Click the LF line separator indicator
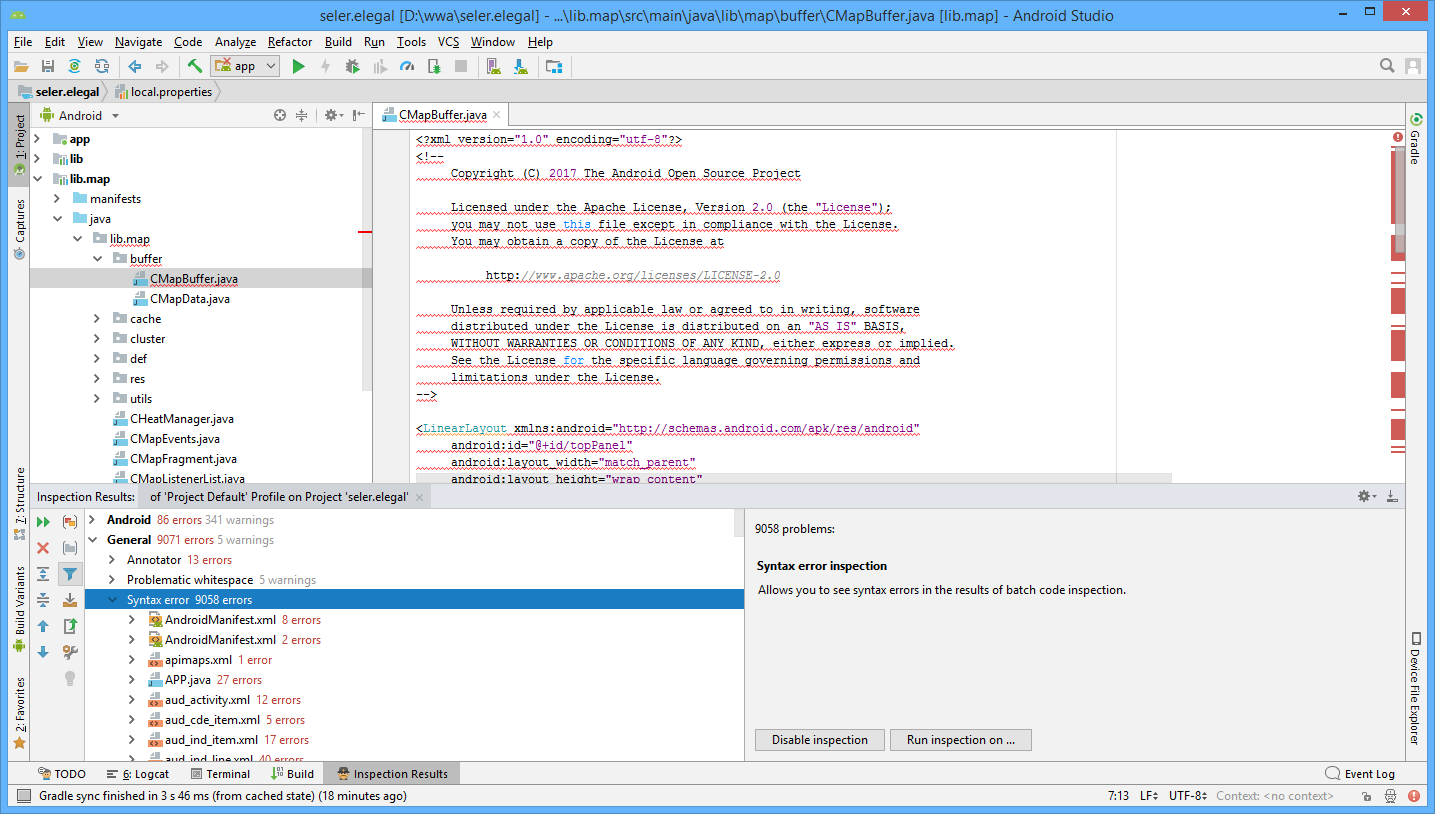The width and height of the screenshot is (1435, 814). point(1149,797)
